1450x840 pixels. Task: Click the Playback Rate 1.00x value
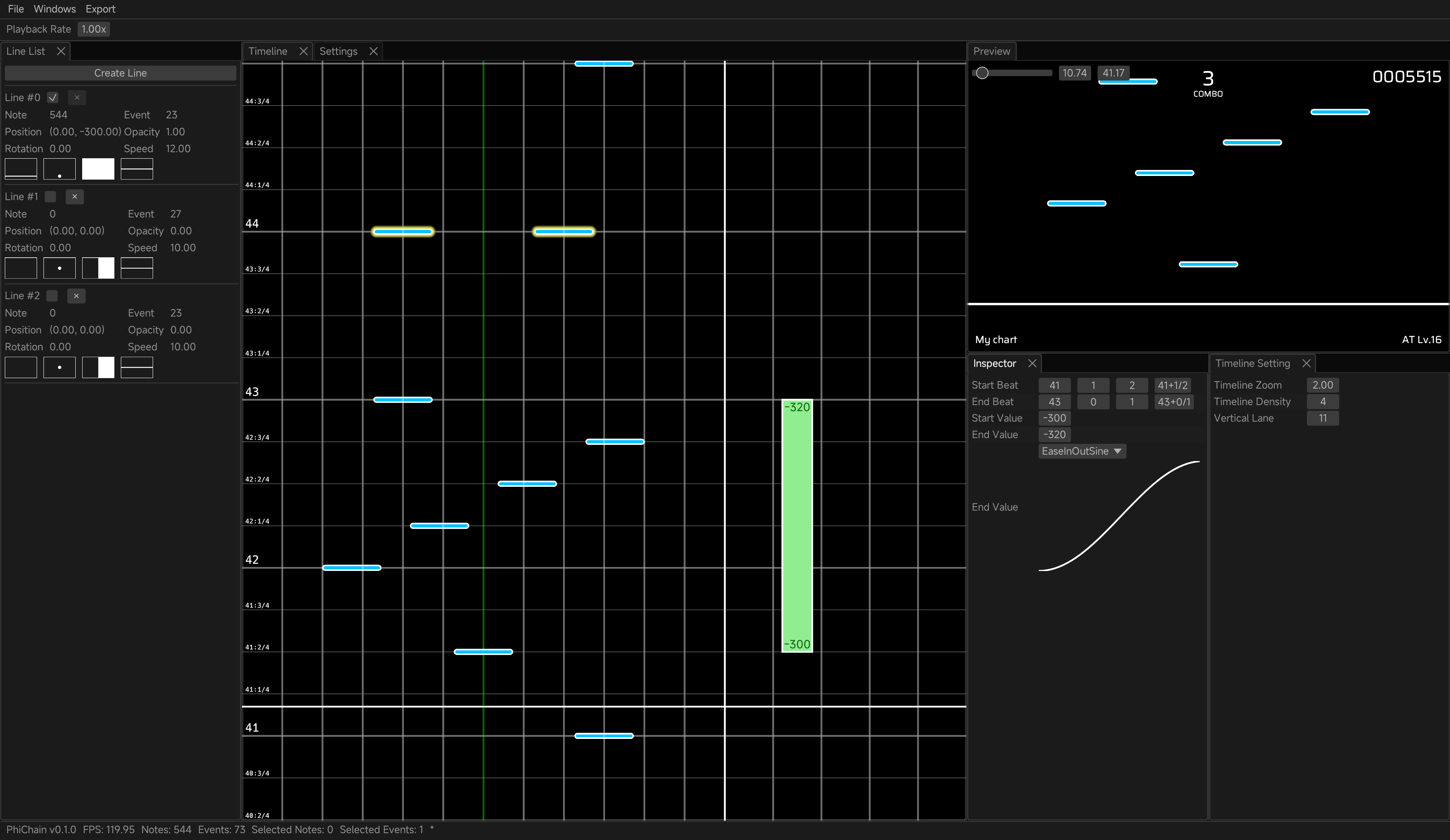(x=93, y=29)
